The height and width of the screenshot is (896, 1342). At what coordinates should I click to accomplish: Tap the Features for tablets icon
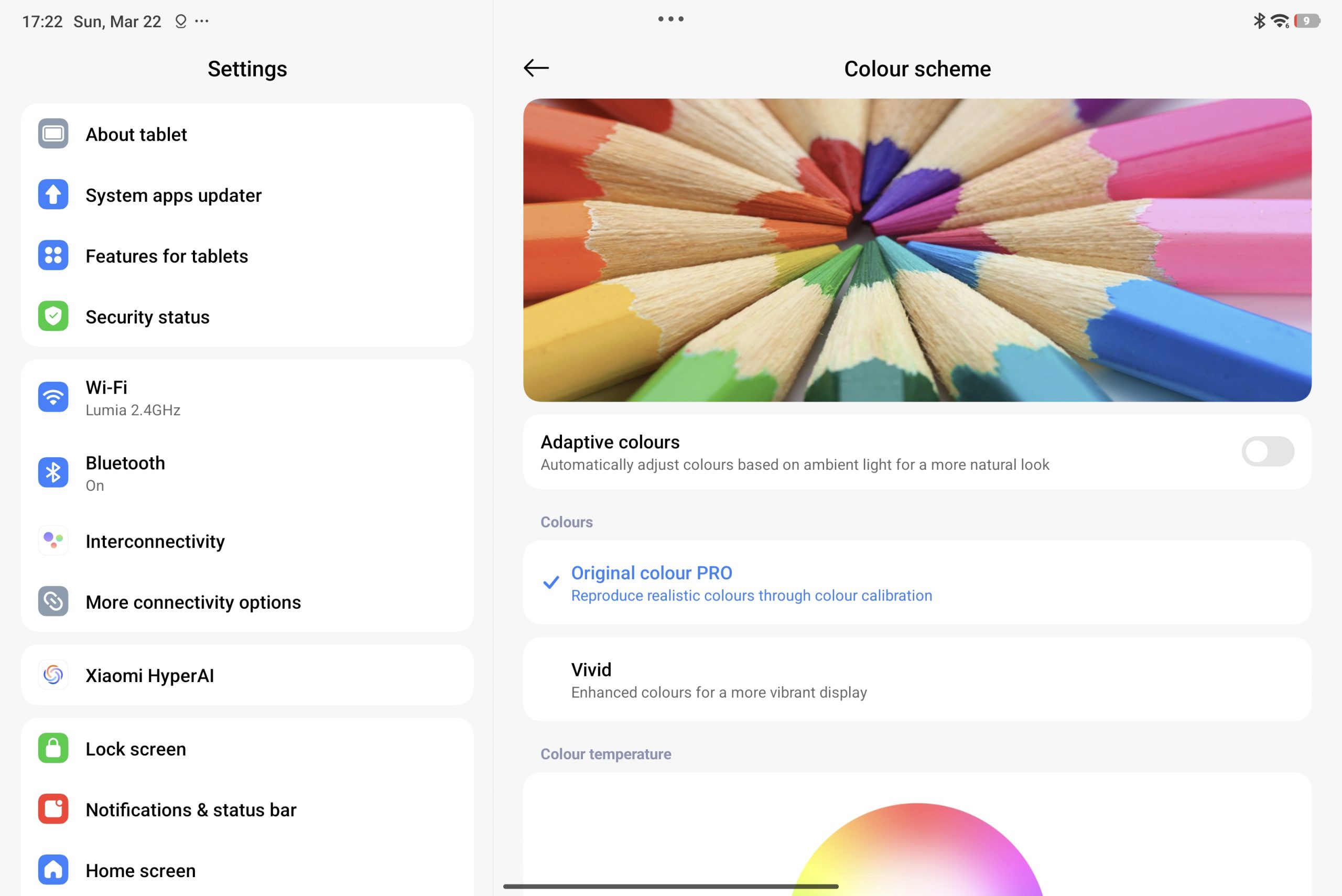point(53,255)
